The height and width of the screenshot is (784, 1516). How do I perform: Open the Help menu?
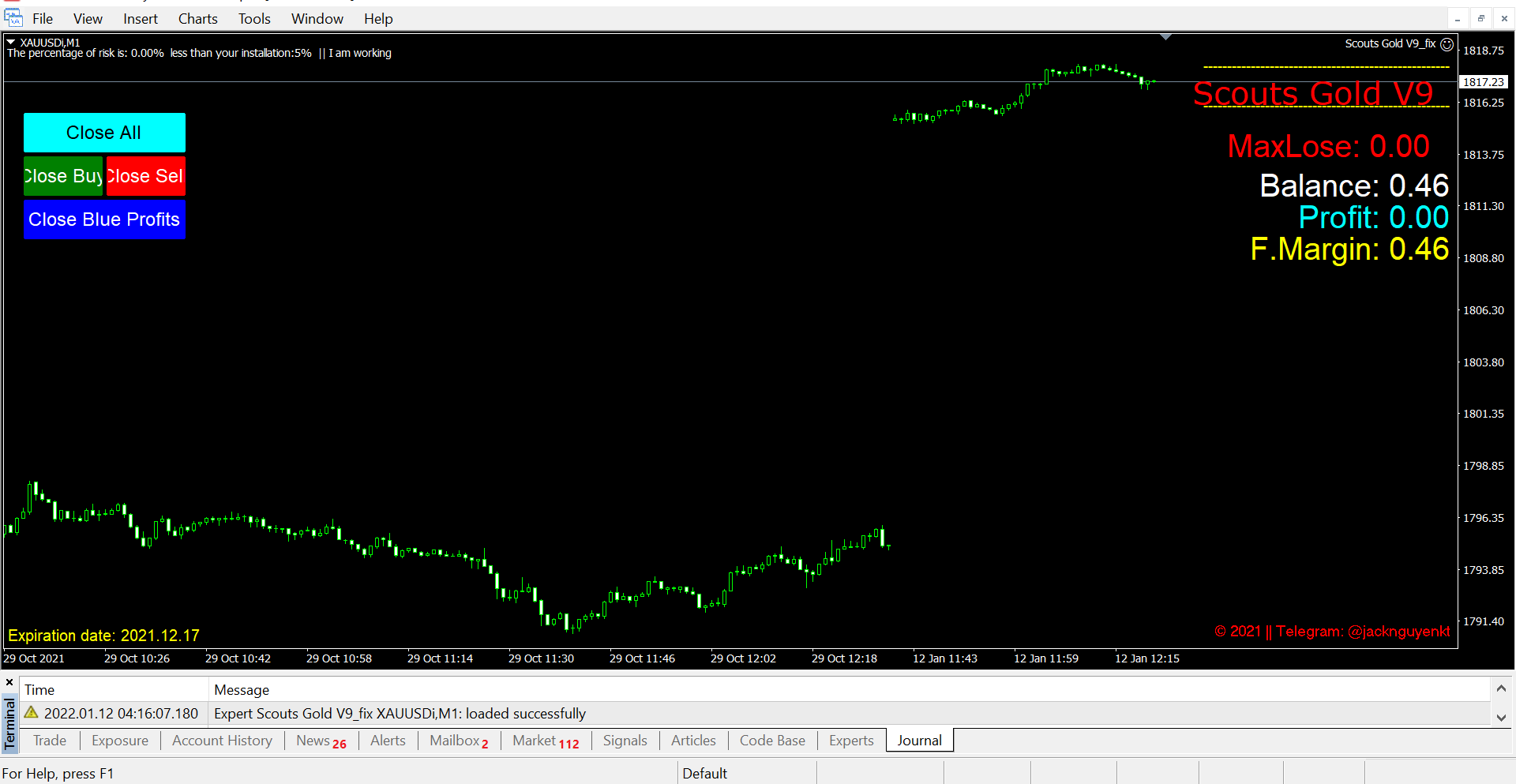tap(378, 18)
